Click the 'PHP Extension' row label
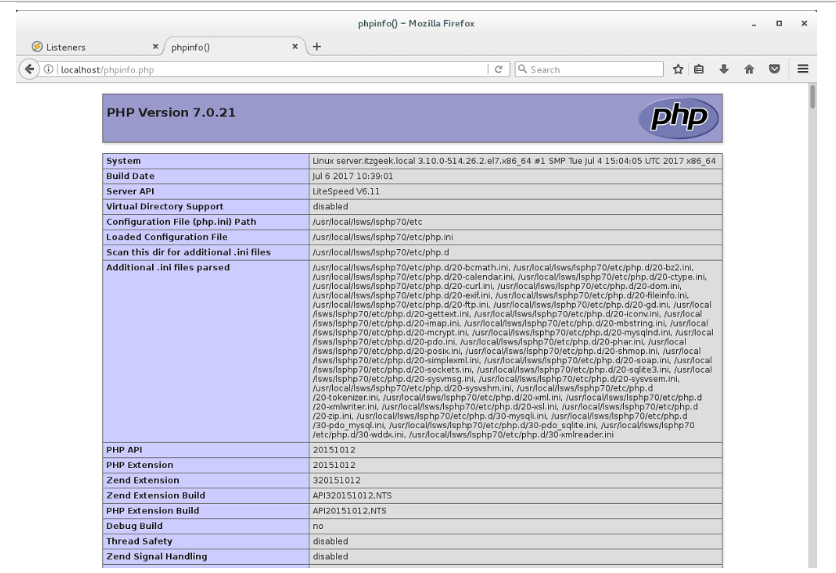The image size is (836, 573). [x=140, y=465]
